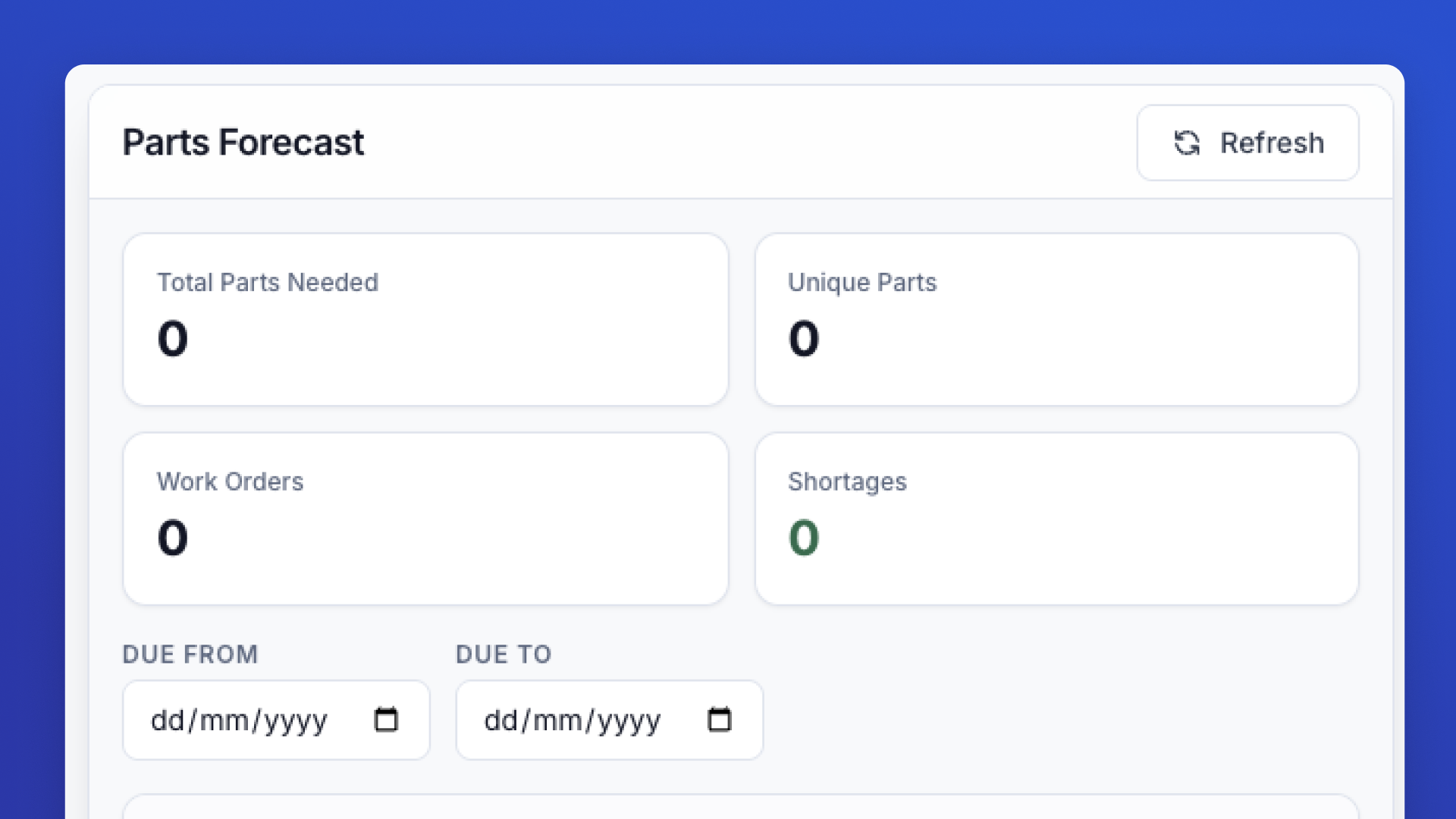Click the Total Parts Needed count

click(x=172, y=338)
